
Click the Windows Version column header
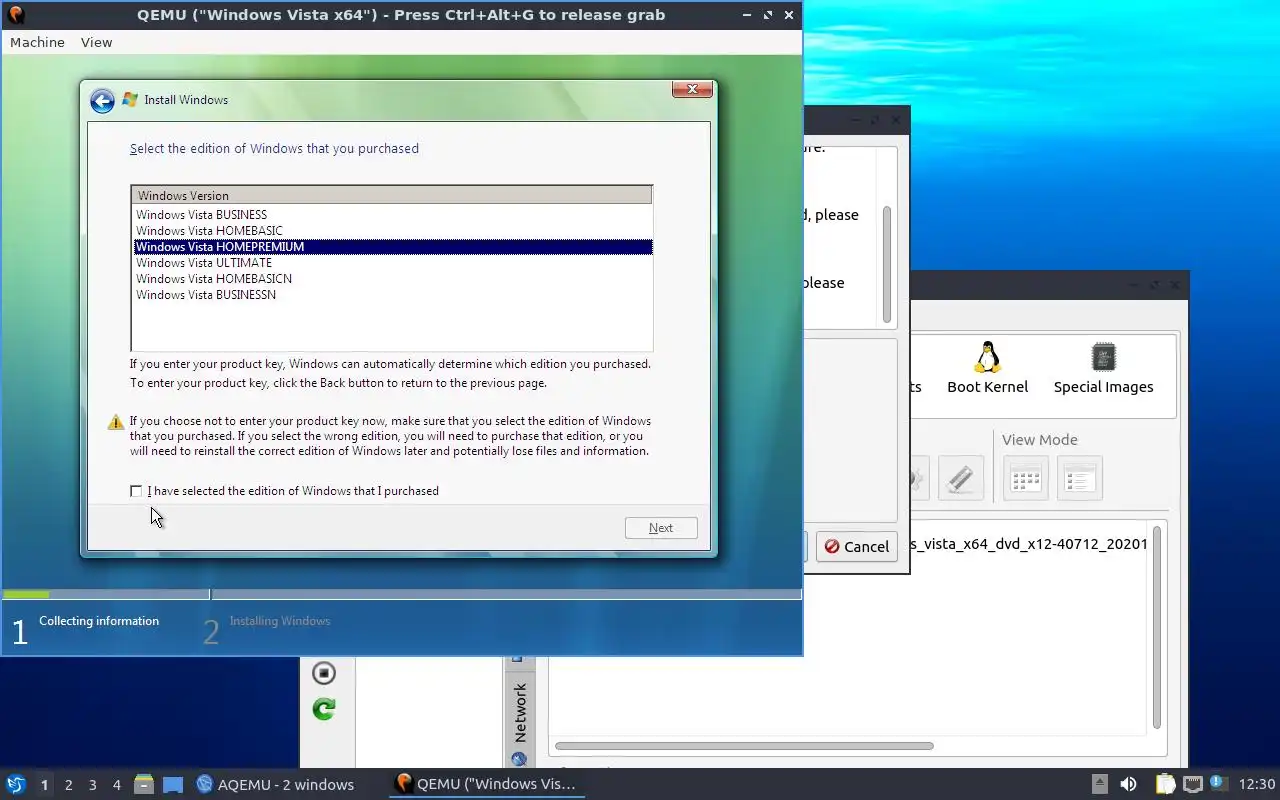click(392, 196)
